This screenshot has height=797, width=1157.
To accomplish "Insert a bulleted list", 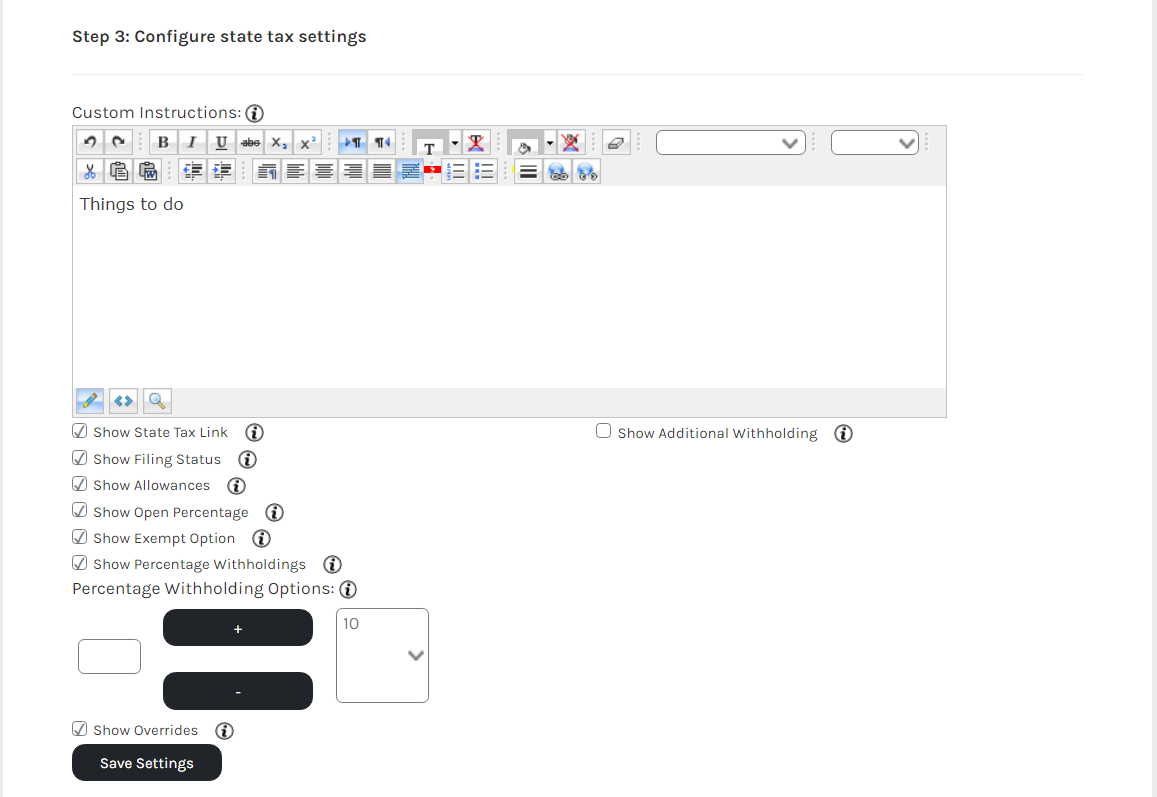I will click(x=484, y=171).
